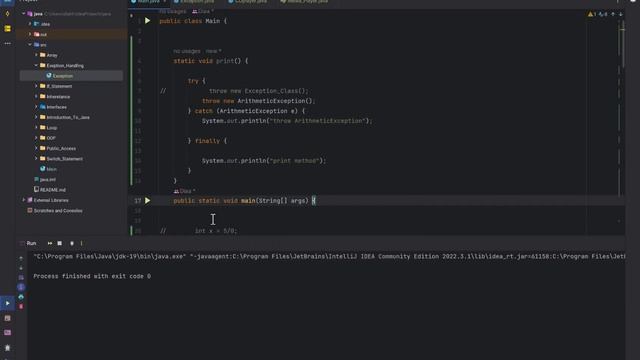This screenshot has height=360, width=640.
Task: Go to previous highlighted error arrow
Action: 613,14
